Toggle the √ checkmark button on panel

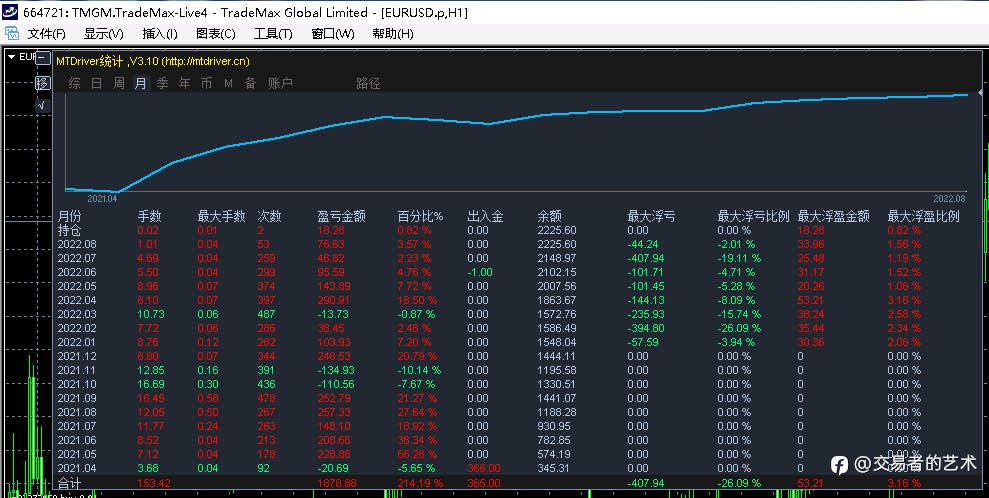pyautogui.click(x=42, y=105)
